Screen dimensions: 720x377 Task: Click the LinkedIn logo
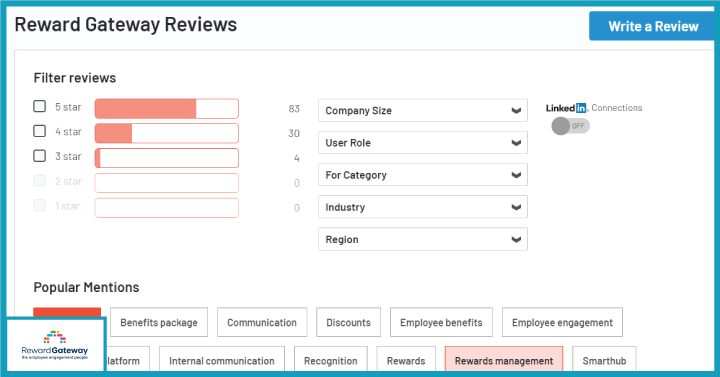pyautogui.click(x=566, y=108)
